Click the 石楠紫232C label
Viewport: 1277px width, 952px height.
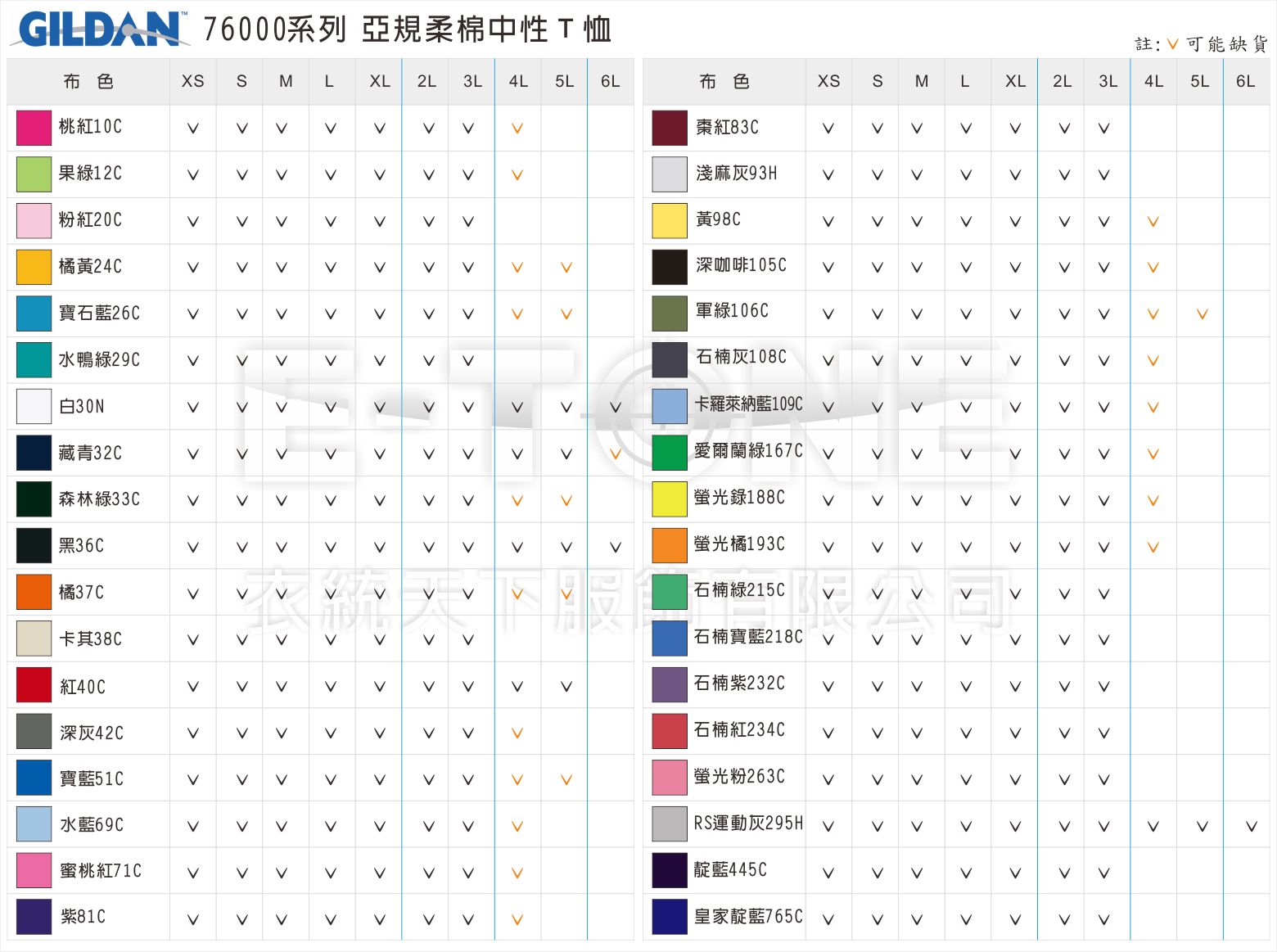739,683
